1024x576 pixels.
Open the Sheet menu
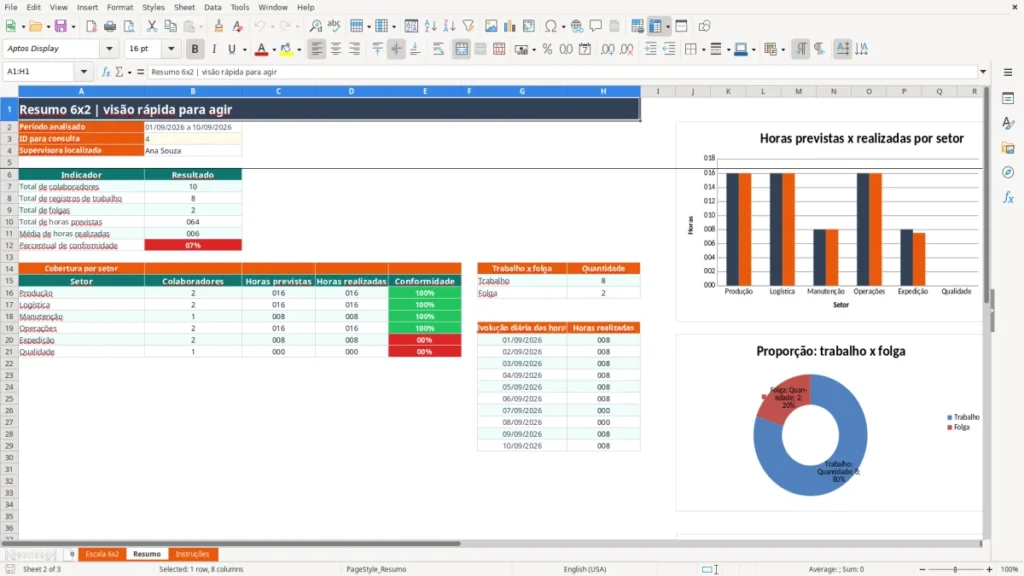coord(184,7)
